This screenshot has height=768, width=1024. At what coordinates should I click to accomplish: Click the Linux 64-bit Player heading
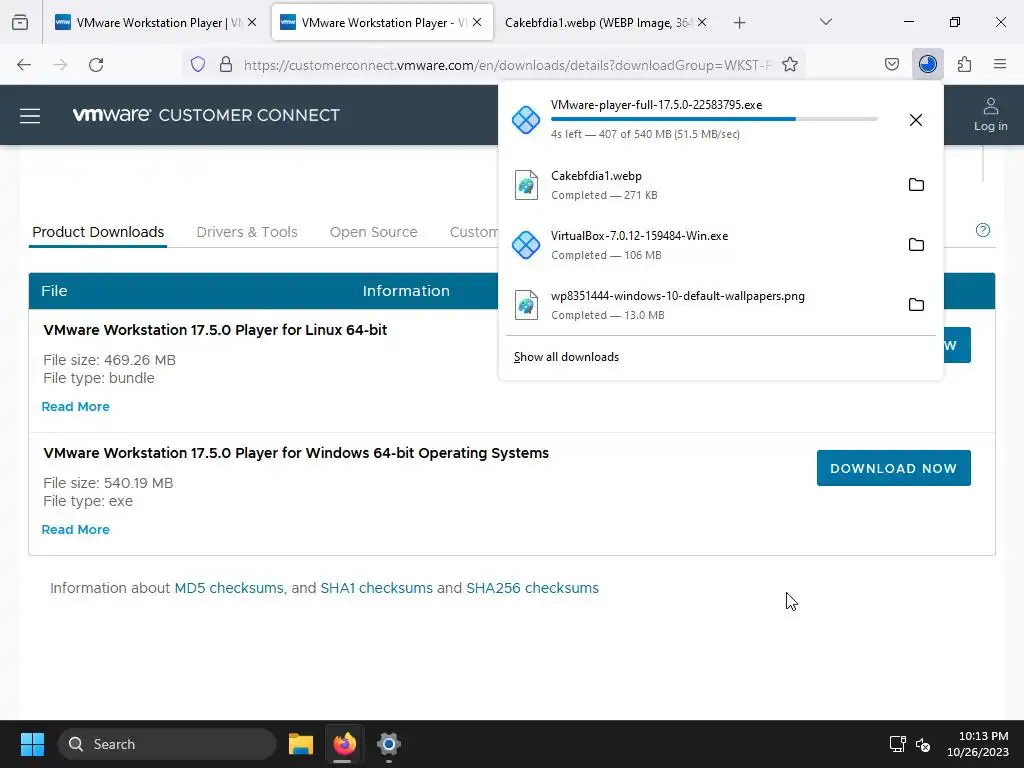pos(215,330)
